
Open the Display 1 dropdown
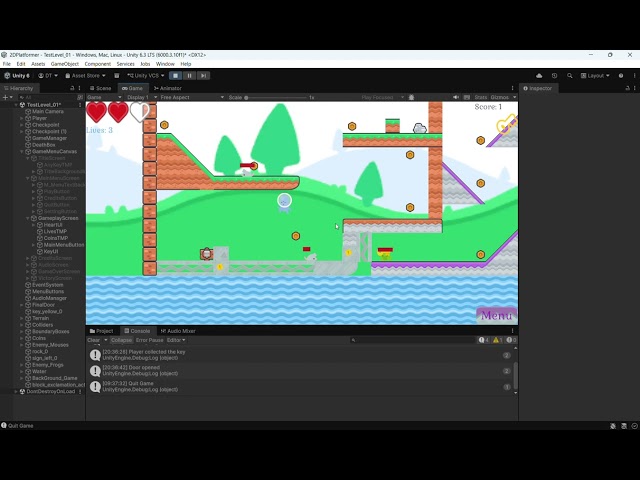141,98
